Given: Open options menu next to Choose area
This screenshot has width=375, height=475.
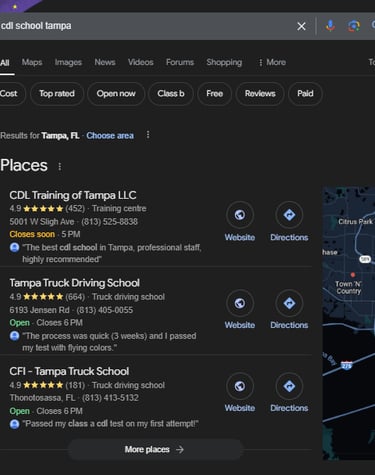Looking at the screenshot, I should tap(148, 135).
